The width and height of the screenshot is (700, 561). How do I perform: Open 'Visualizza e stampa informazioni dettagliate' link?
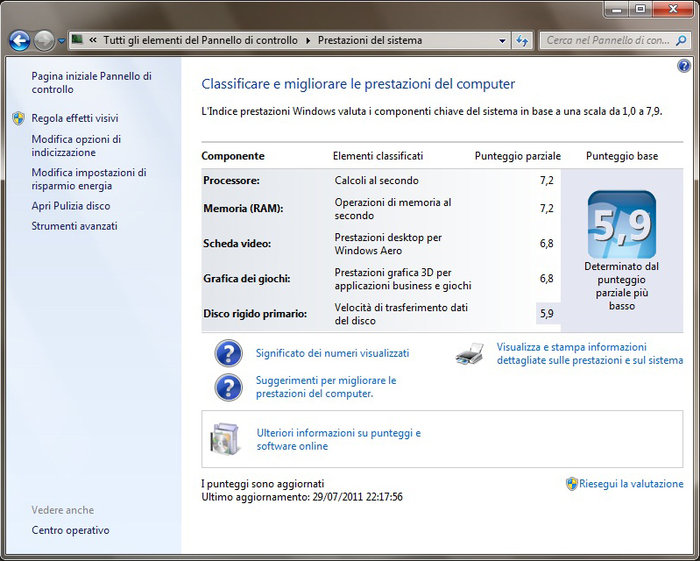pos(590,353)
